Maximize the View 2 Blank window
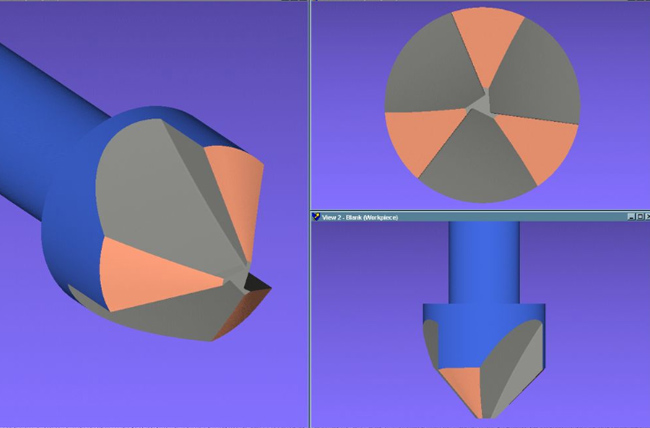This screenshot has width=650, height=428. [x=638, y=216]
